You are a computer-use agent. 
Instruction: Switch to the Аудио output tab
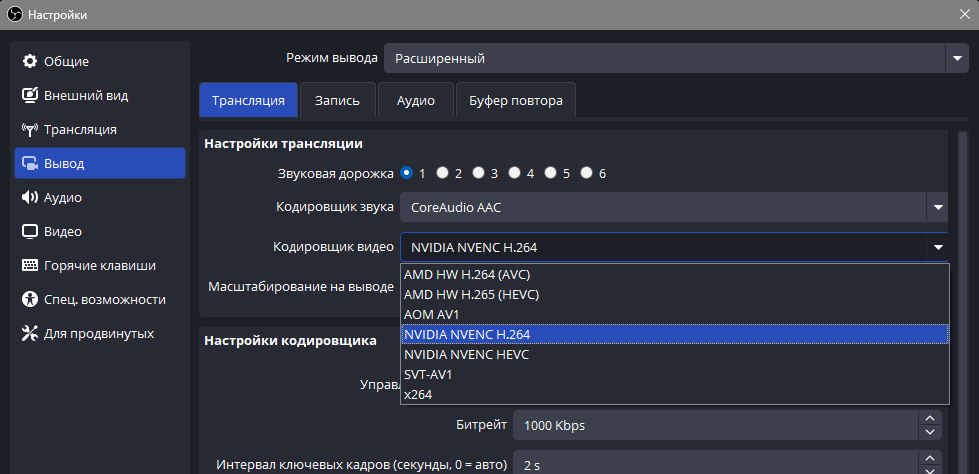click(x=416, y=100)
